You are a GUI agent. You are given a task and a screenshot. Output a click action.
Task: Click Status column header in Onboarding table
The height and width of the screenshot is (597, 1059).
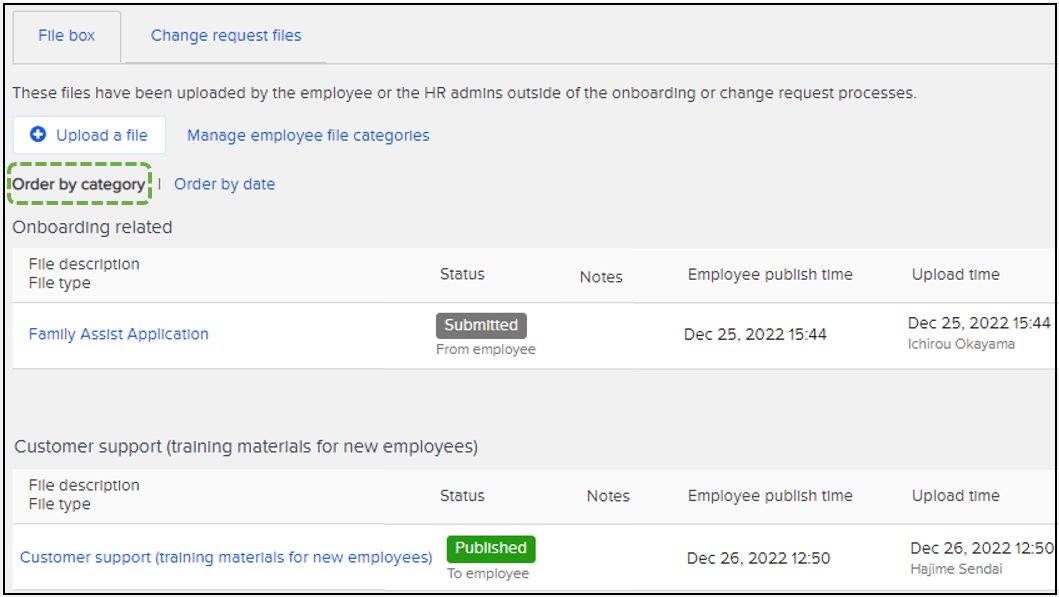point(462,274)
